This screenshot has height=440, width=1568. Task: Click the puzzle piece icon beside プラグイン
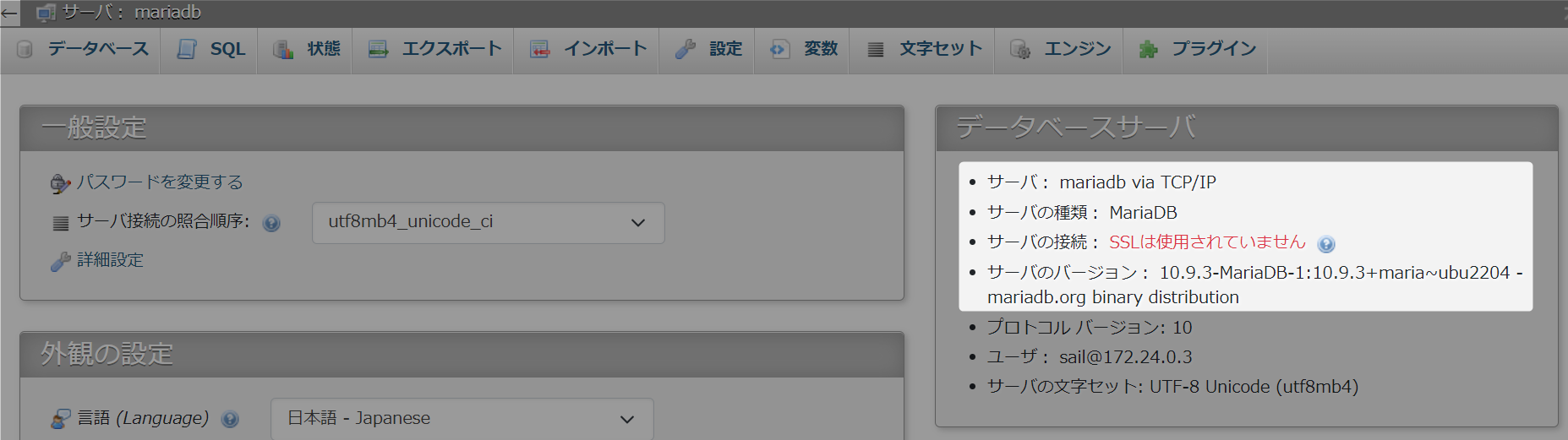tap(1148, 49)
